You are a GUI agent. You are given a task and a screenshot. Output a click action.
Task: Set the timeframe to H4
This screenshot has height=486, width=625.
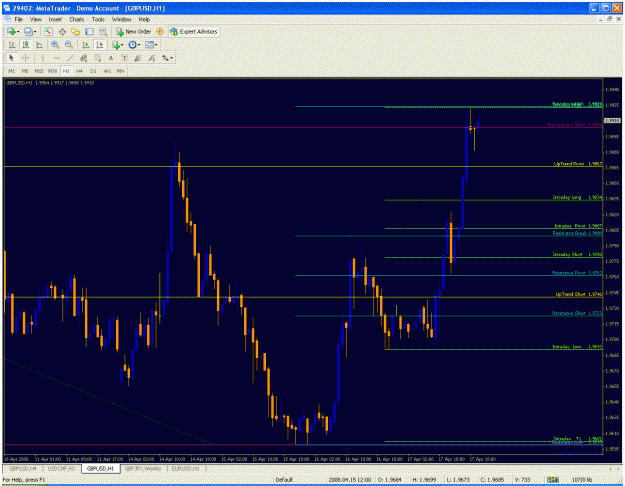79,71
